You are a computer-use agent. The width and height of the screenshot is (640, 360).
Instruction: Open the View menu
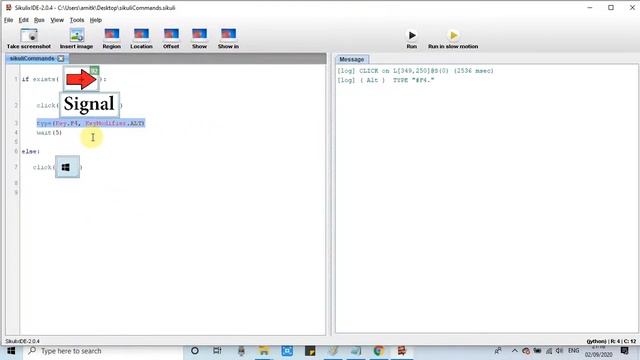tap(57, 20)
